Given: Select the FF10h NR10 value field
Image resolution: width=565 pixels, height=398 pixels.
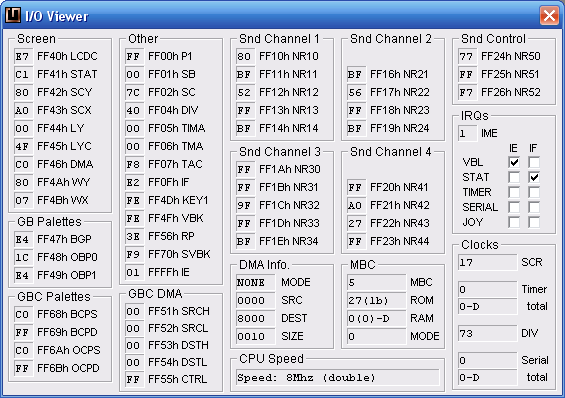Looking at the screenshot, I should pos(245,57).
